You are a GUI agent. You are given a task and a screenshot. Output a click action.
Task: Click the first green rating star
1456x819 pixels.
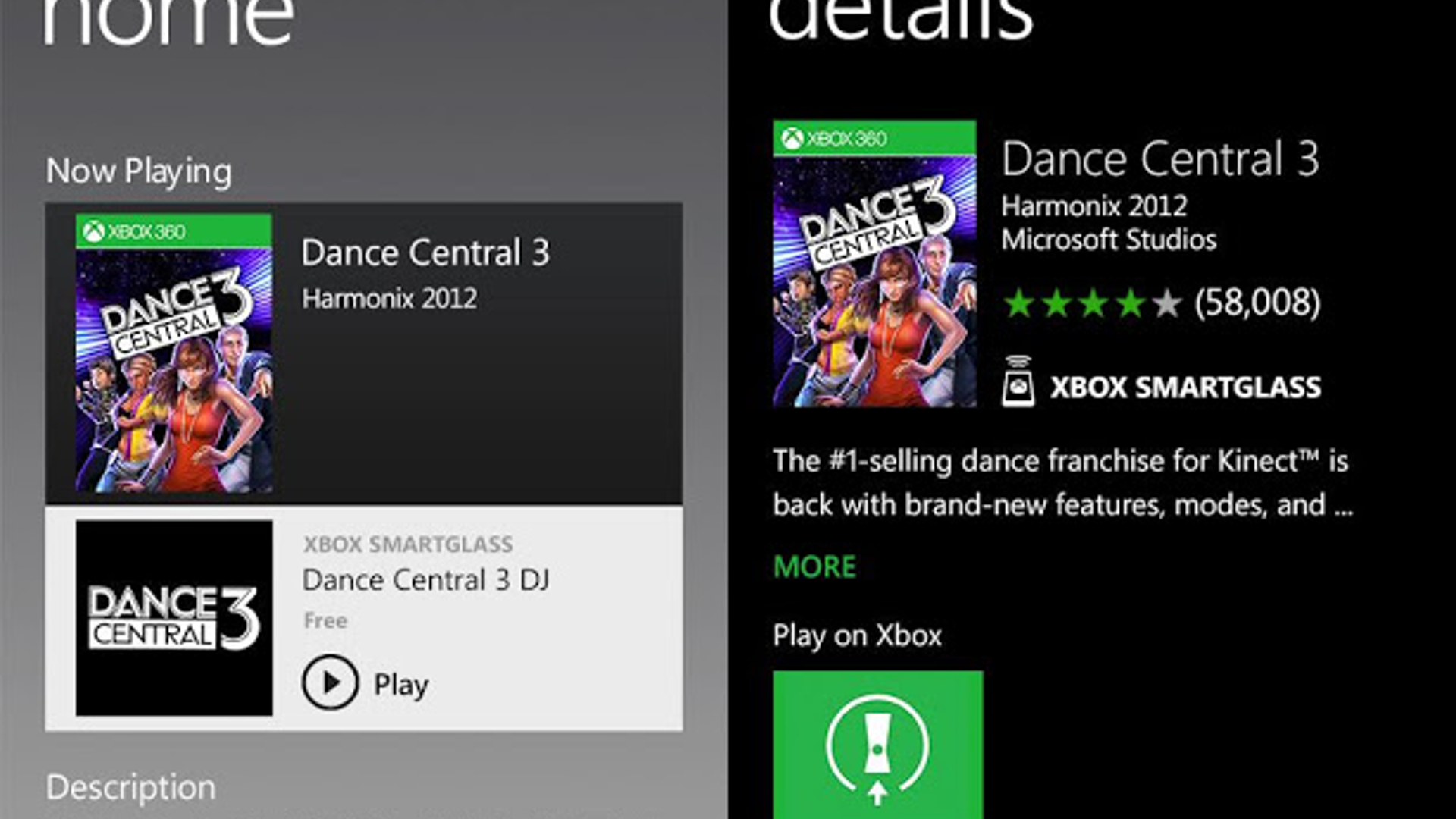point(1018,303)
